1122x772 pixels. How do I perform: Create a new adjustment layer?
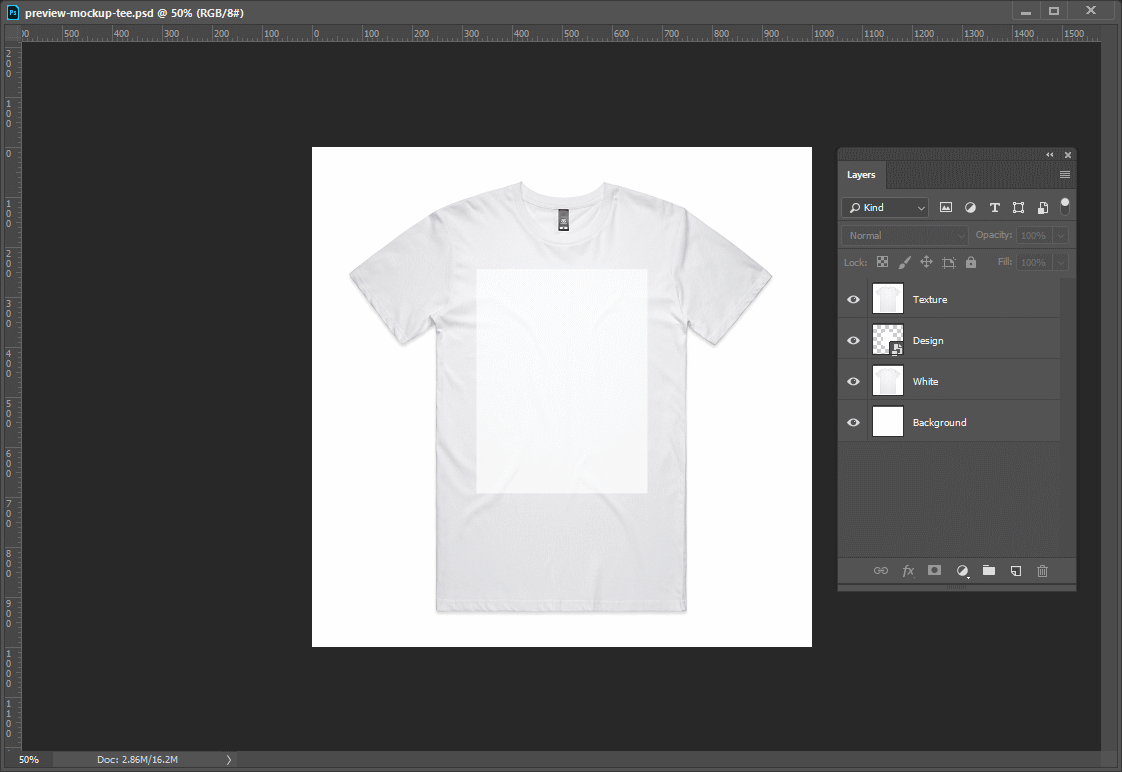pyautogui.click(x=961, y=570)
